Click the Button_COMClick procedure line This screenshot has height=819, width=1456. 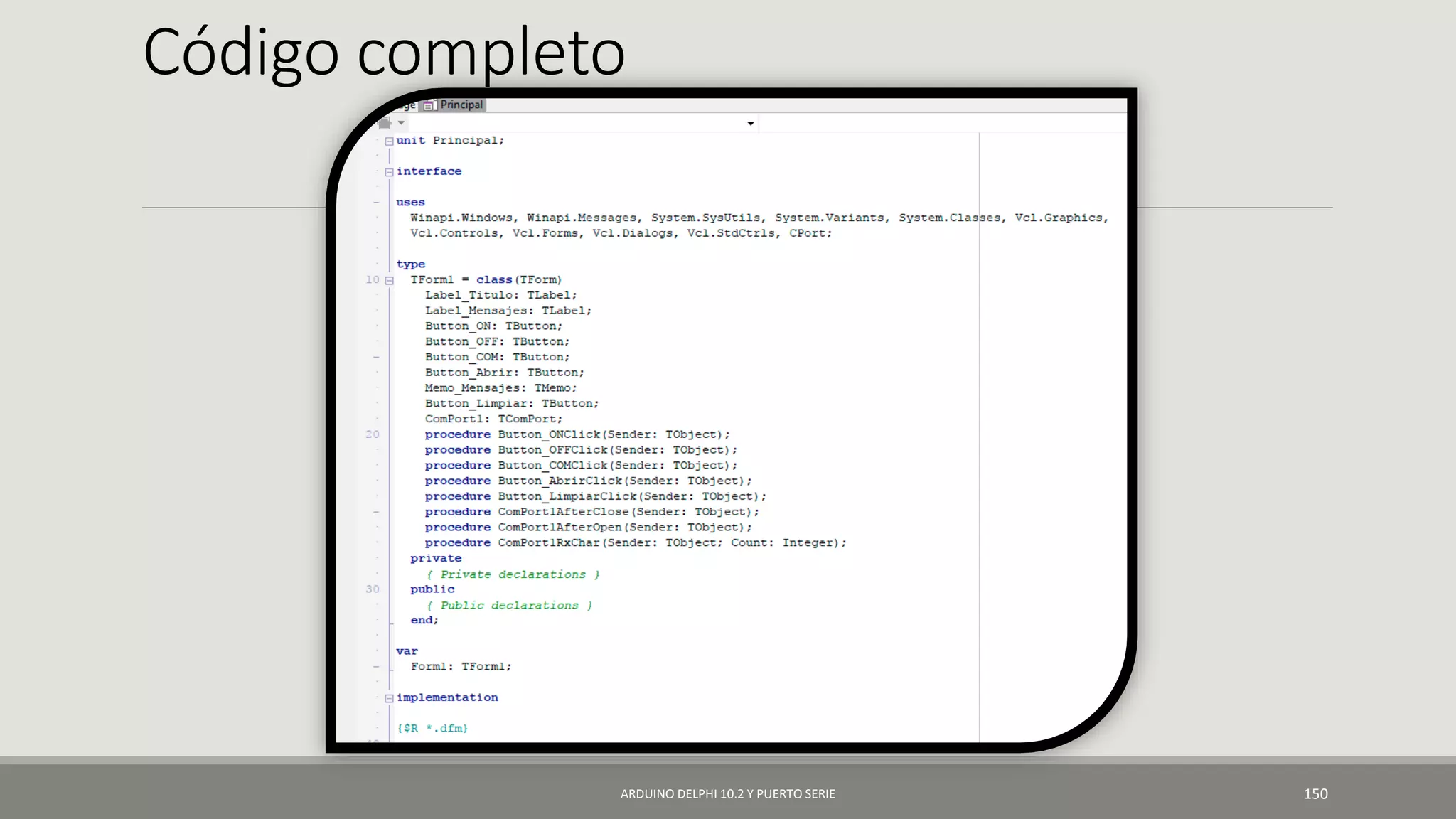[581, 466]
